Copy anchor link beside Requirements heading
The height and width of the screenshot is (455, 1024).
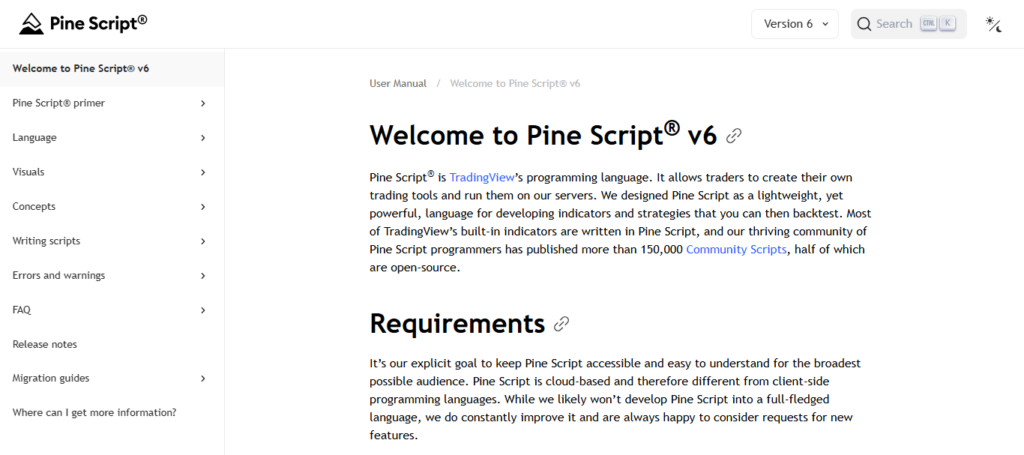click(561, 324)
